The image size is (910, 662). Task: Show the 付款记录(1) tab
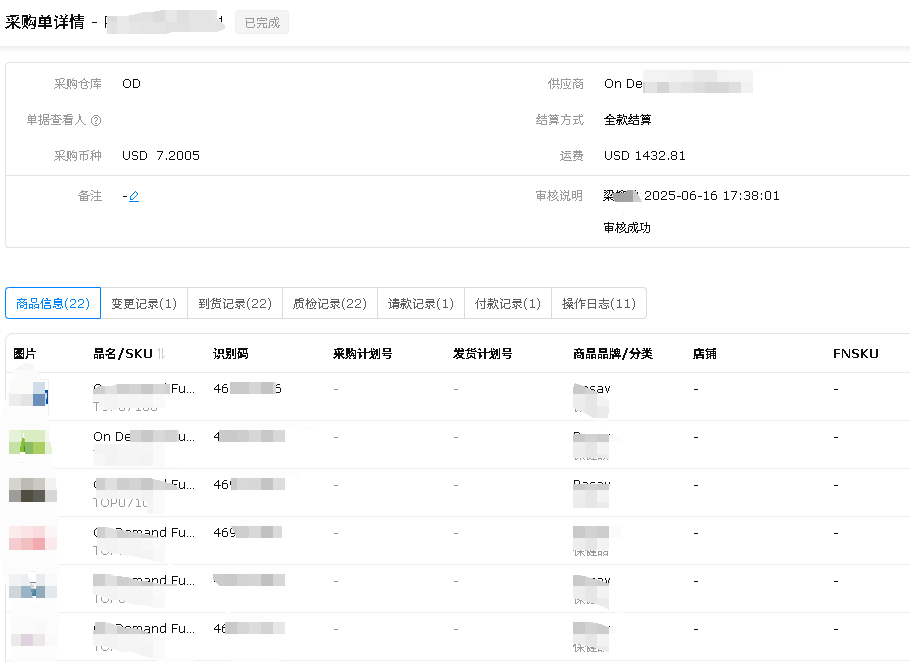508,303
